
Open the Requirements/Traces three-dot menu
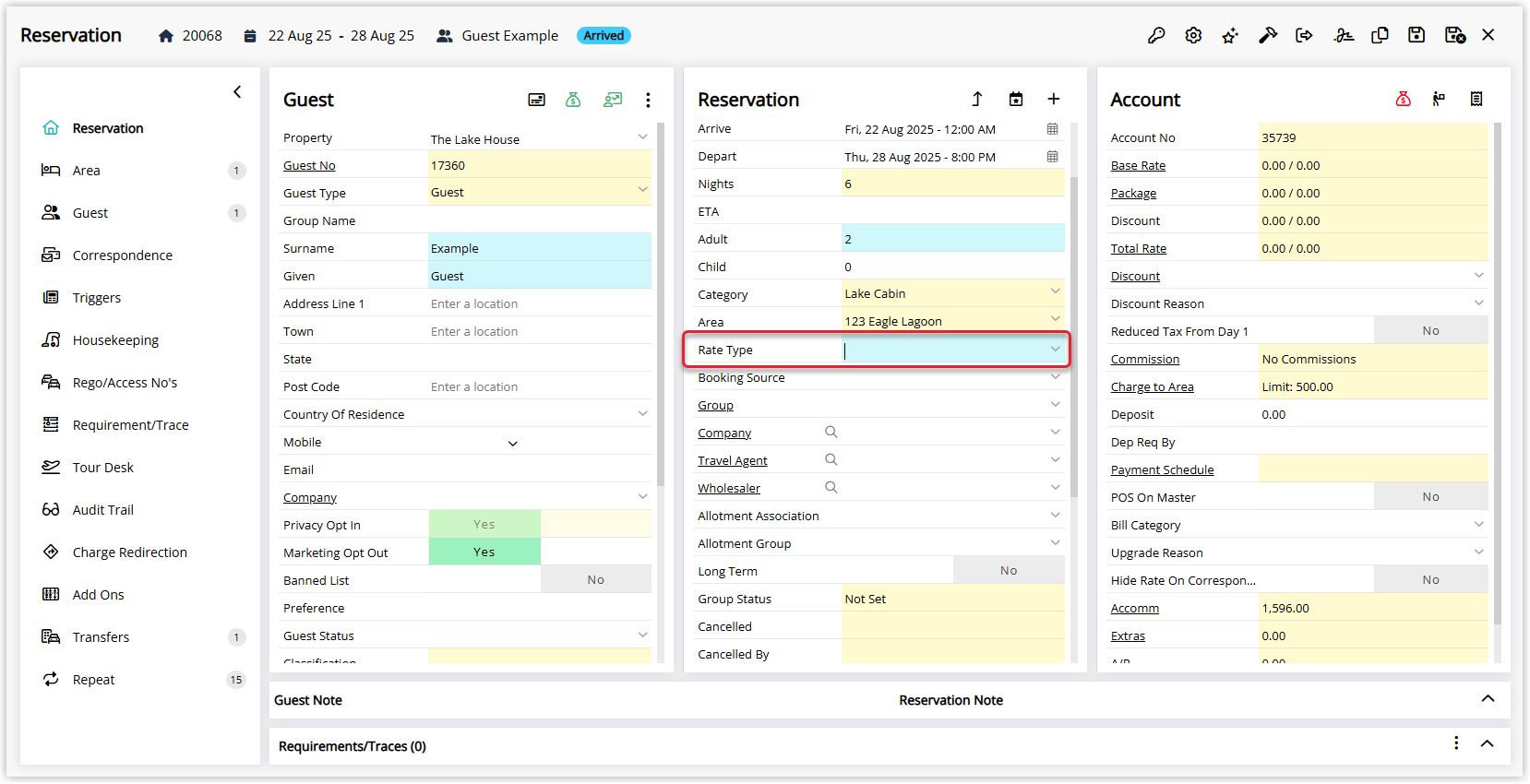pyautogui.click(x=1456, y=743)
